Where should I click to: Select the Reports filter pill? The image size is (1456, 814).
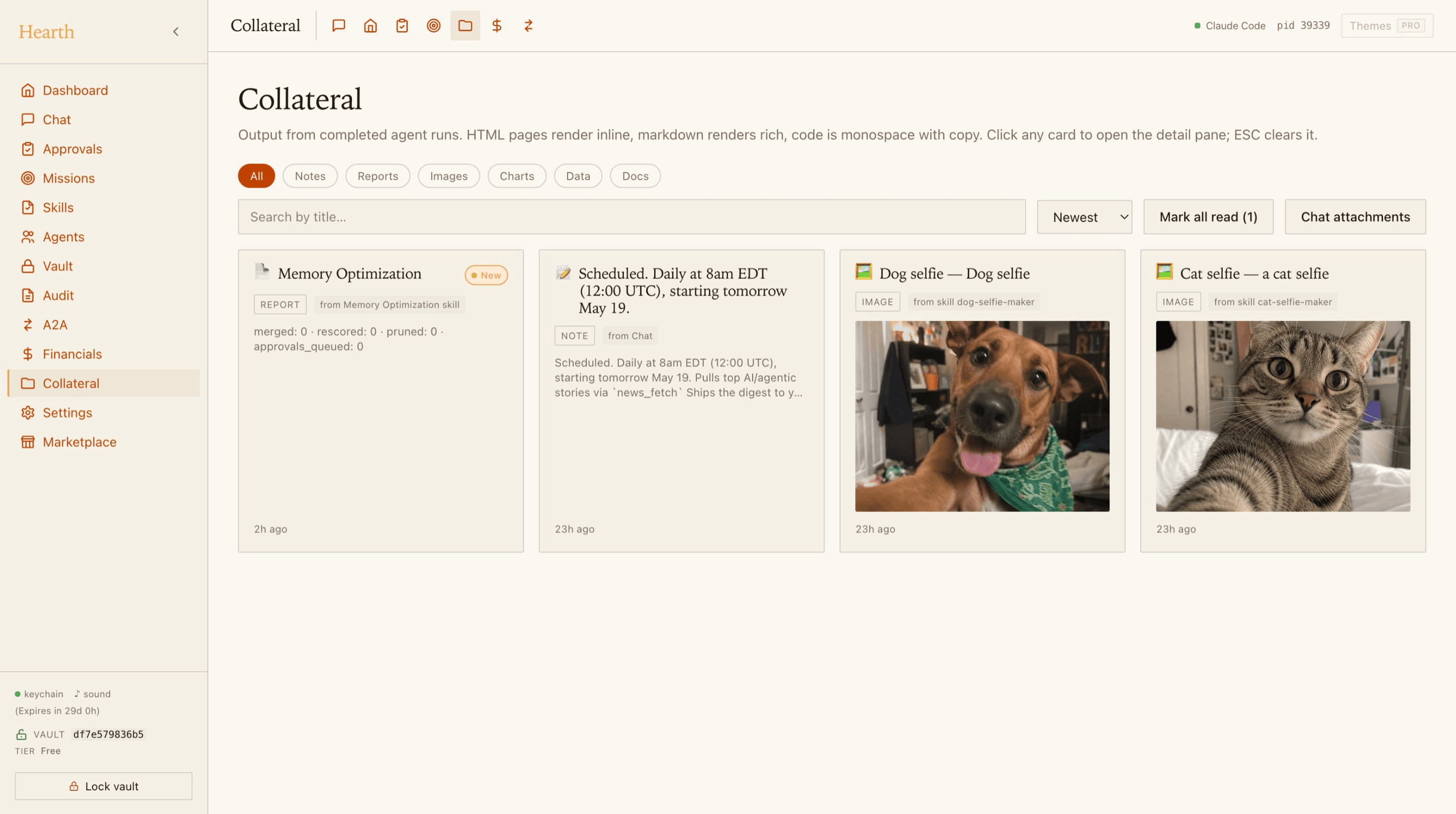(x=378, y=176)
